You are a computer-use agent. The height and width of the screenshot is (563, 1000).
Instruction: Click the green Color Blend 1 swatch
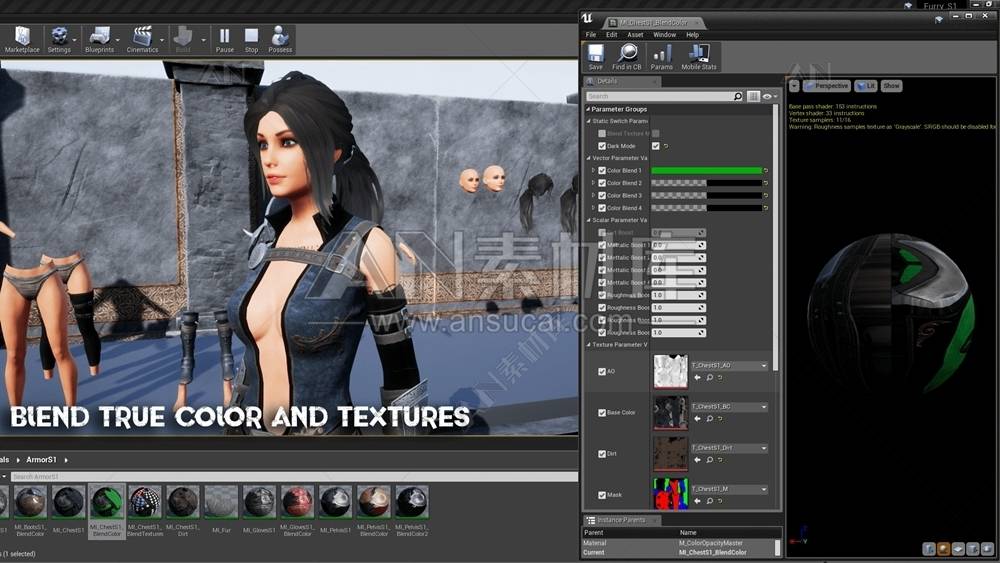[706, 171]
